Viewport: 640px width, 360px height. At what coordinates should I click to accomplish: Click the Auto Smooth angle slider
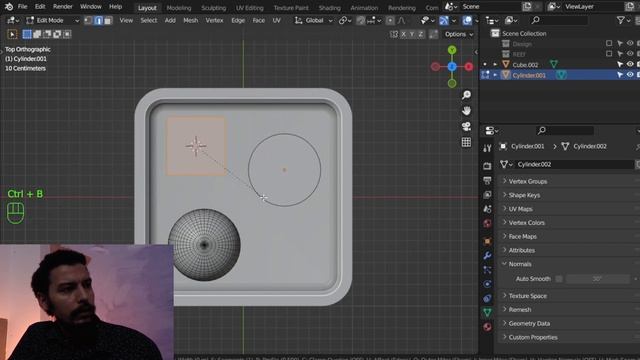(x=598, y=279)
